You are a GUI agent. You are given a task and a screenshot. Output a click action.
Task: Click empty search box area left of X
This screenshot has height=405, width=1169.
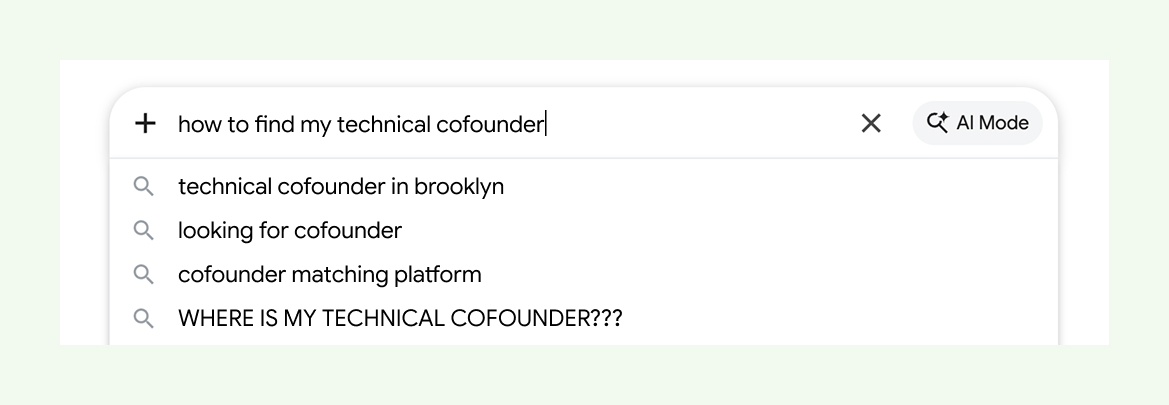(x=701, y=123)
